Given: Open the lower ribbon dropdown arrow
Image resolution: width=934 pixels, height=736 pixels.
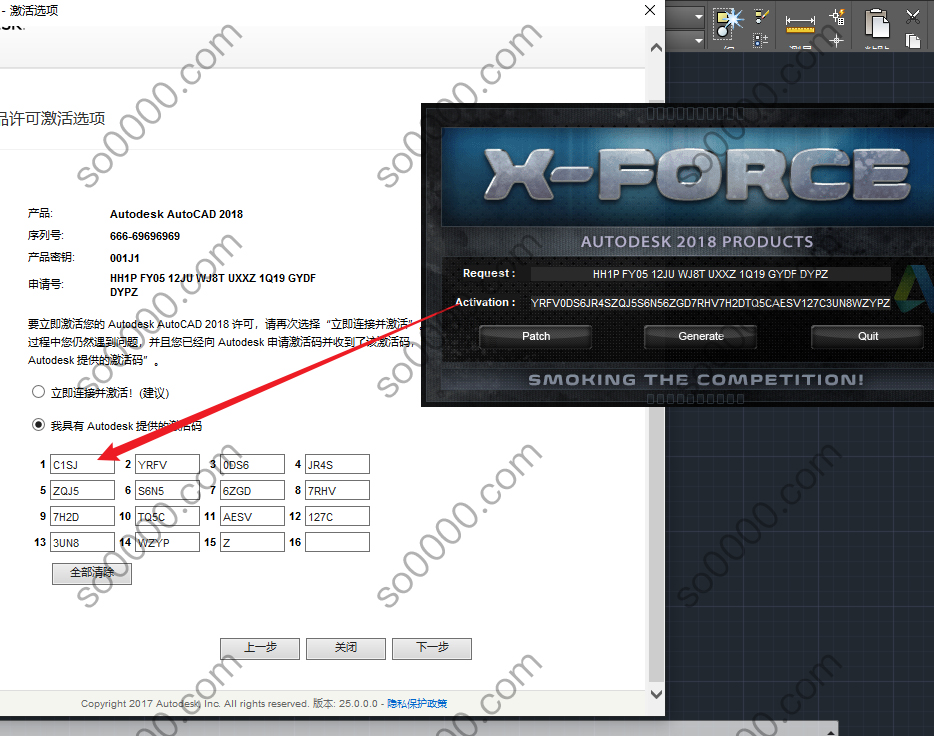Looking at the screenshot, I should point(699,40).
